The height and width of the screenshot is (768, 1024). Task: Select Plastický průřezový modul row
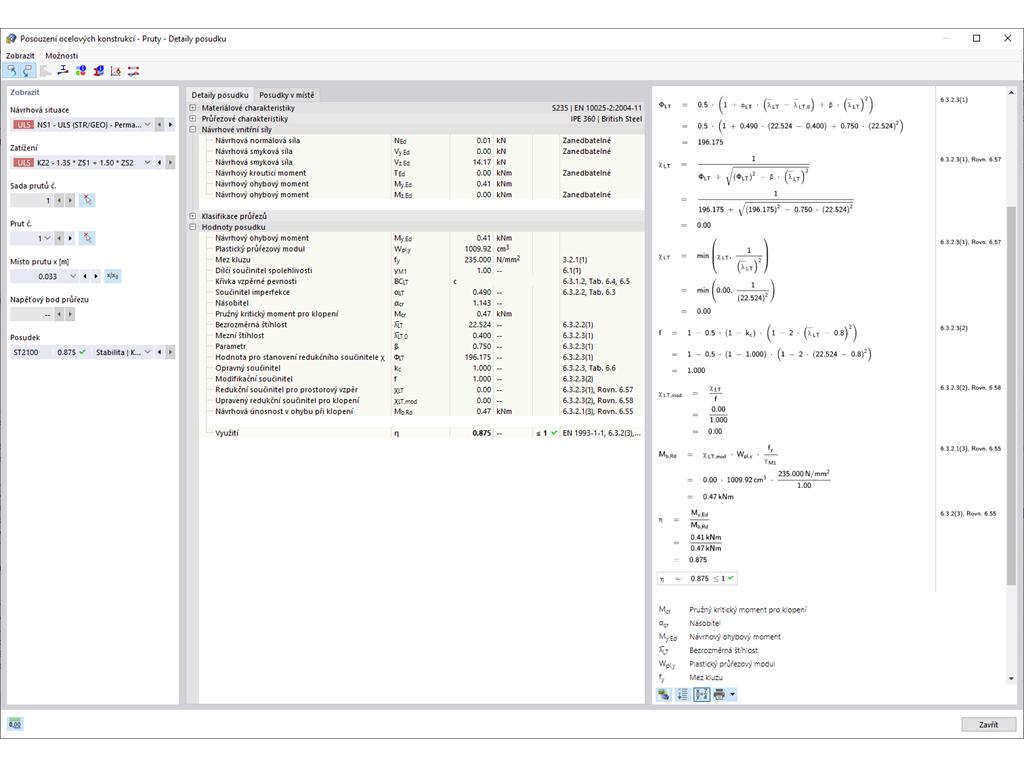click(422, 249)
